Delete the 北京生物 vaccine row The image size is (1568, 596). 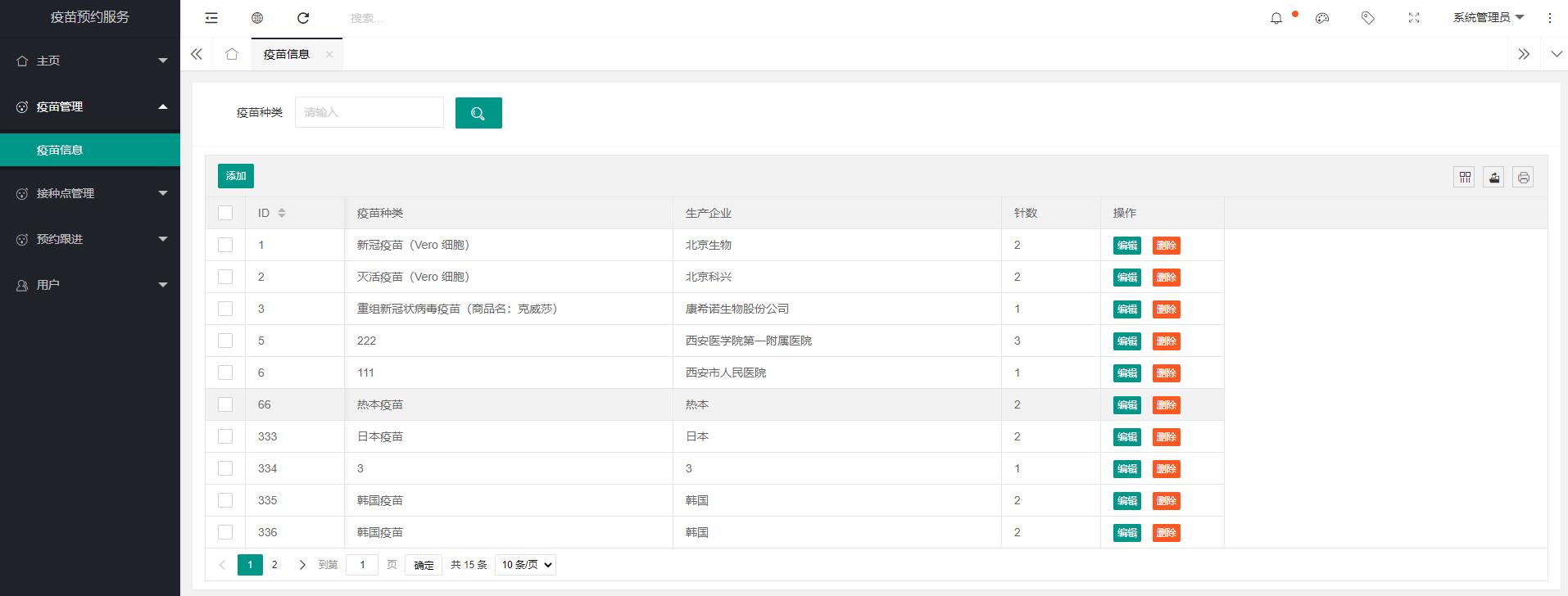(1167, 246)
